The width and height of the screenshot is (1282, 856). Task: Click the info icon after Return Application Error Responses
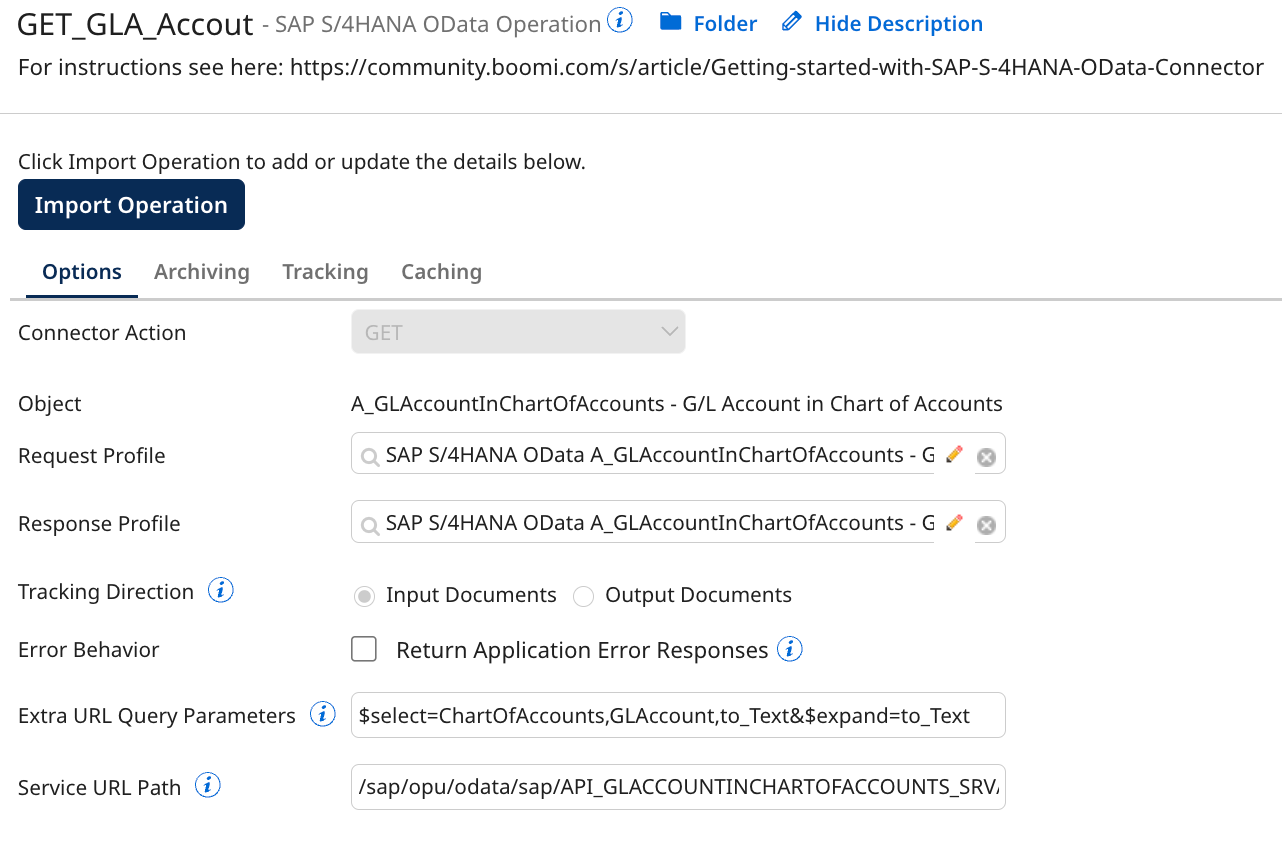click(790, 649)
